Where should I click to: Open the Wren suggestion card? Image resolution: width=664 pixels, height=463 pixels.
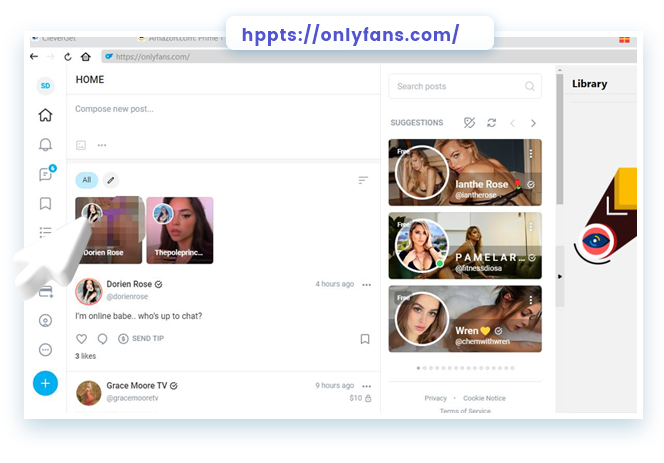coord(465,319)
